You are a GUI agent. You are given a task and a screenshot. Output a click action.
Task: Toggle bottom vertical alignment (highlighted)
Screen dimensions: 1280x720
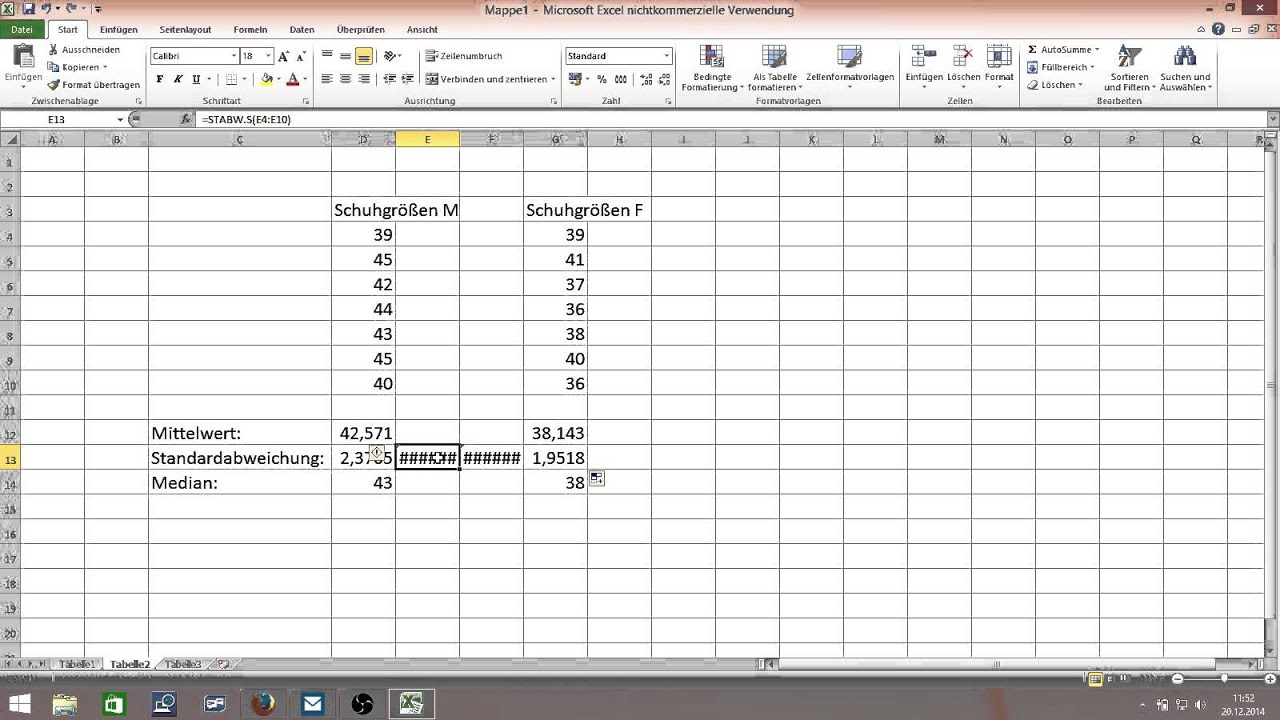pyautogui.click(x=364, y=57)
